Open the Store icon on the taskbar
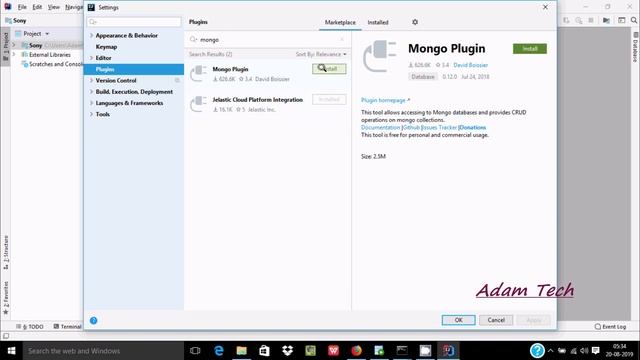Screen dimensions: 640x360 pos(264,351)
